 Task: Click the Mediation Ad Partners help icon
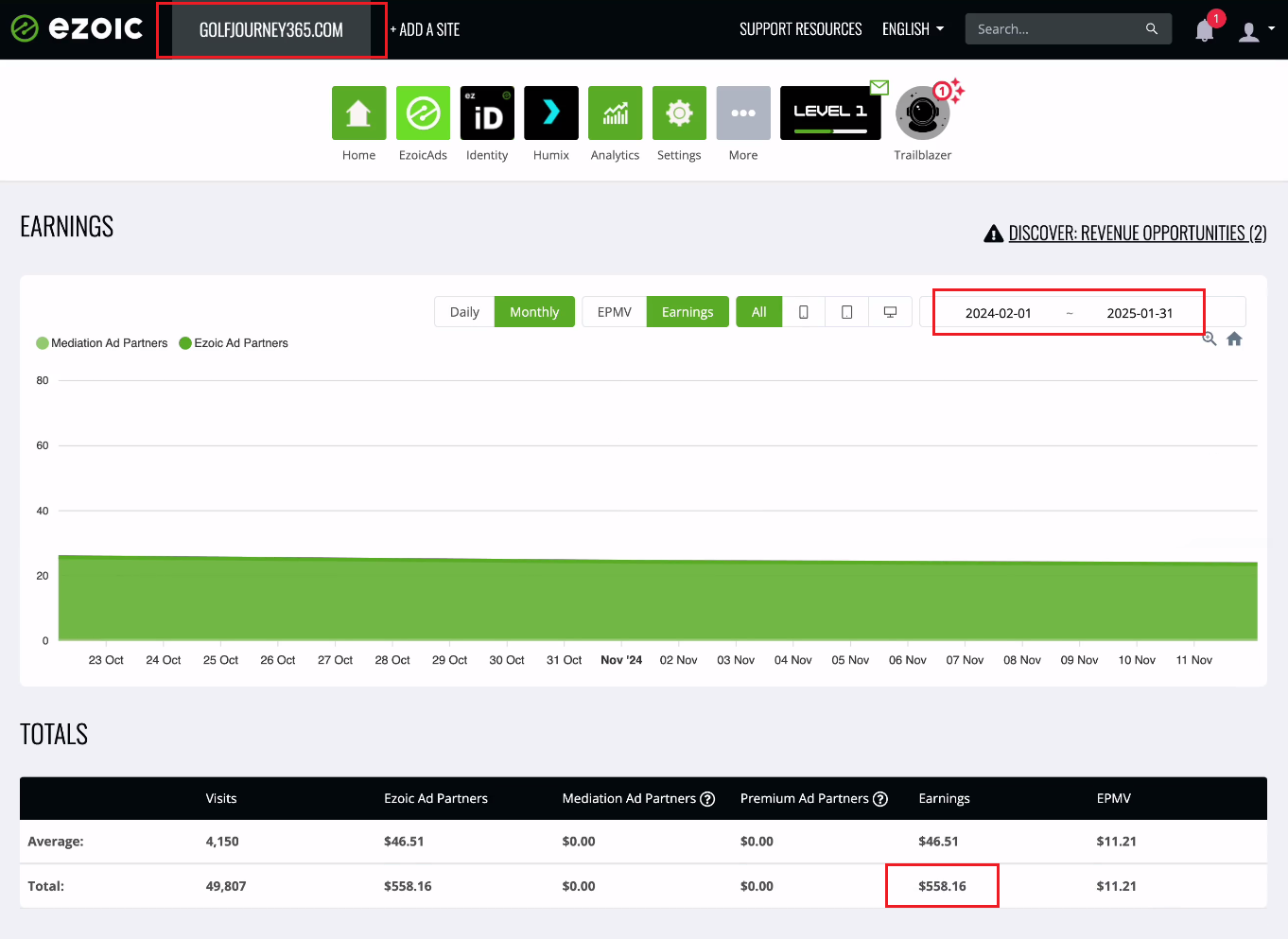coord(707,799)
